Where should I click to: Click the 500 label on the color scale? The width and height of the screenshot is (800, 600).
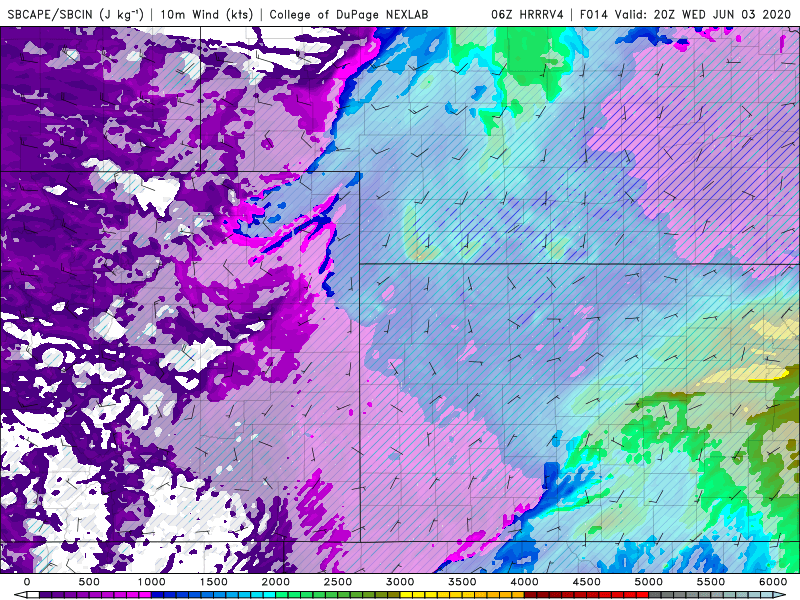(x=89, y=582)
